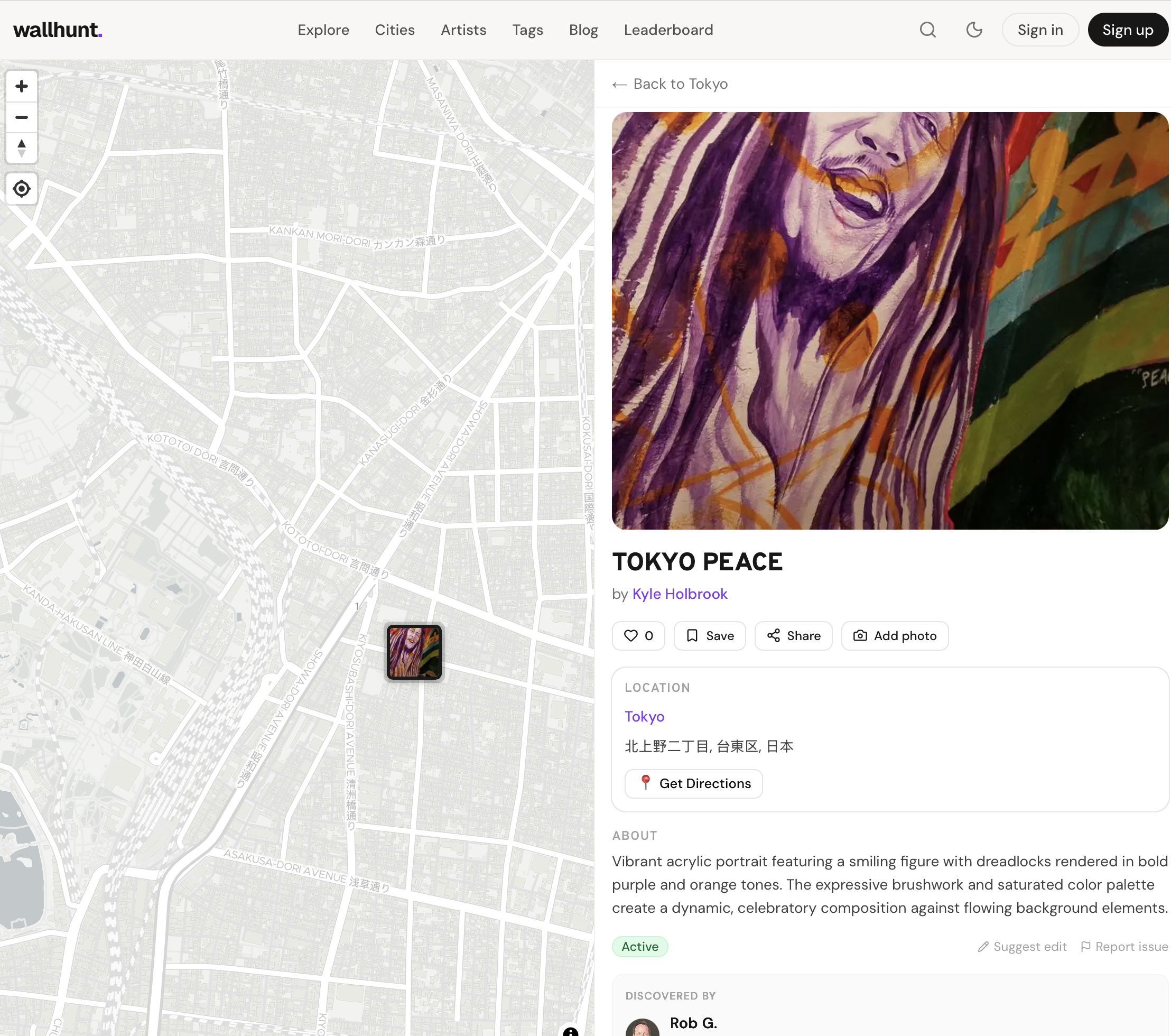Open artist Kyle Holbrook's profile
The height and width of the screenshot is (1036, 1171).
pos(680,594)
